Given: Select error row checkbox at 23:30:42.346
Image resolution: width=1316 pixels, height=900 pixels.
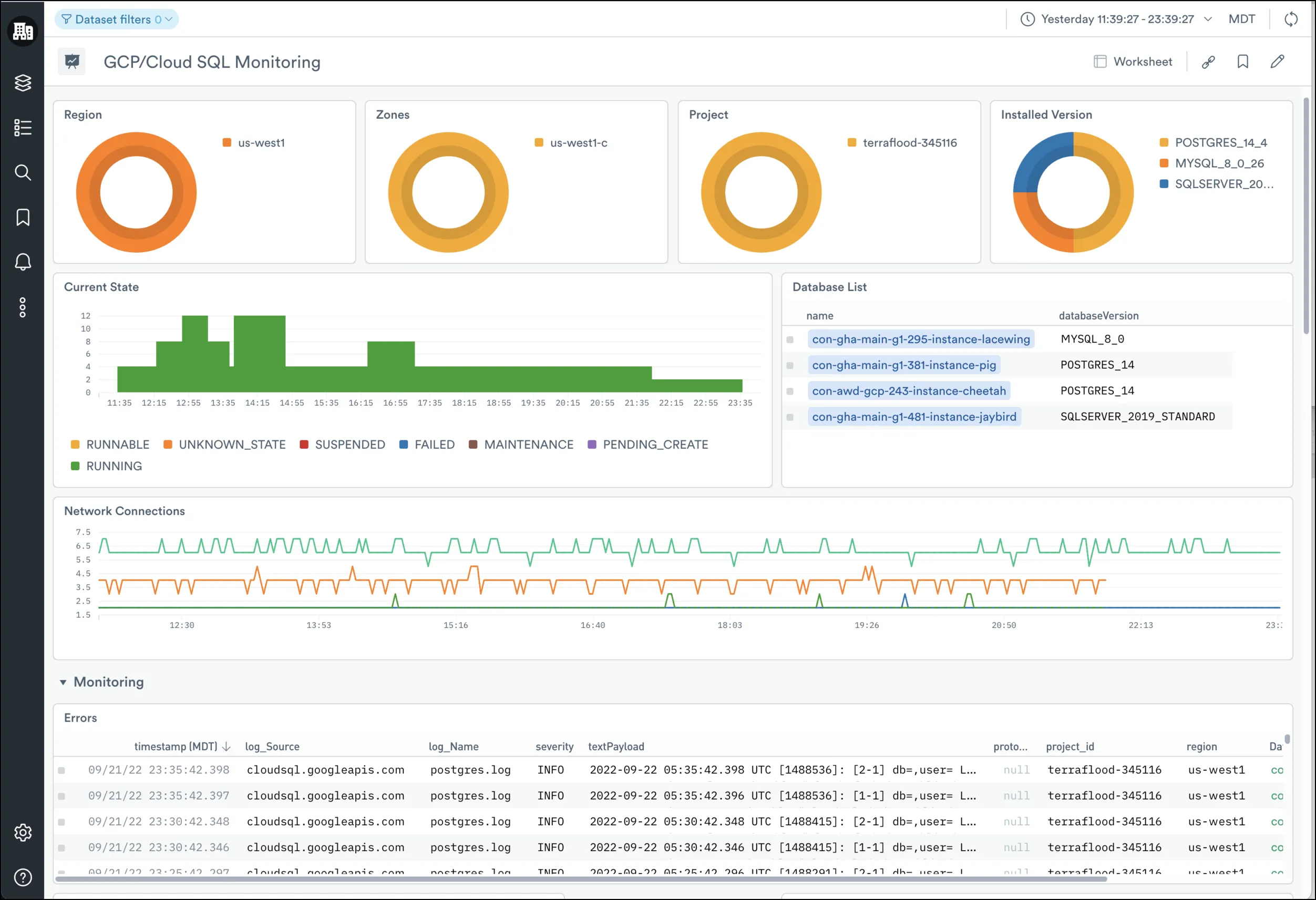Looking at the screenshot, I should (61, 848).
